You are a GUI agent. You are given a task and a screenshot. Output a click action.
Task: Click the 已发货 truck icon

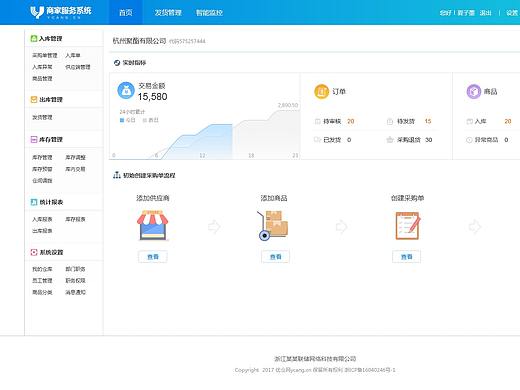coord(317,140)
